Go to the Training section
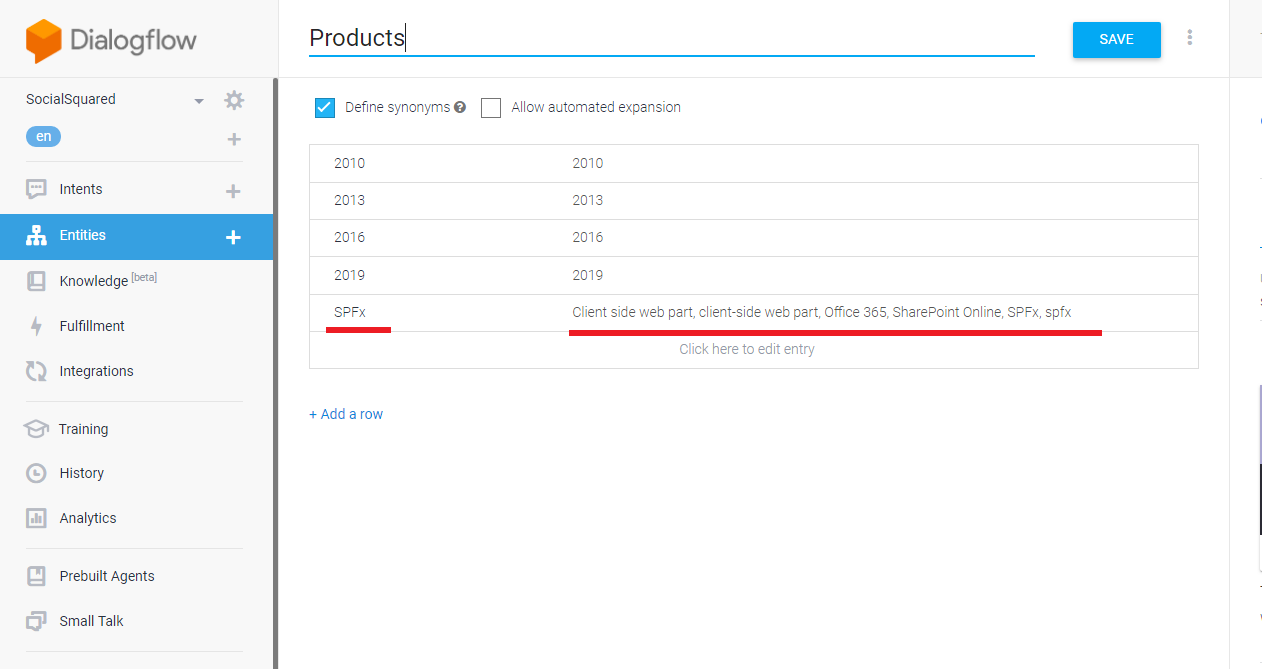 coord(83,429)
